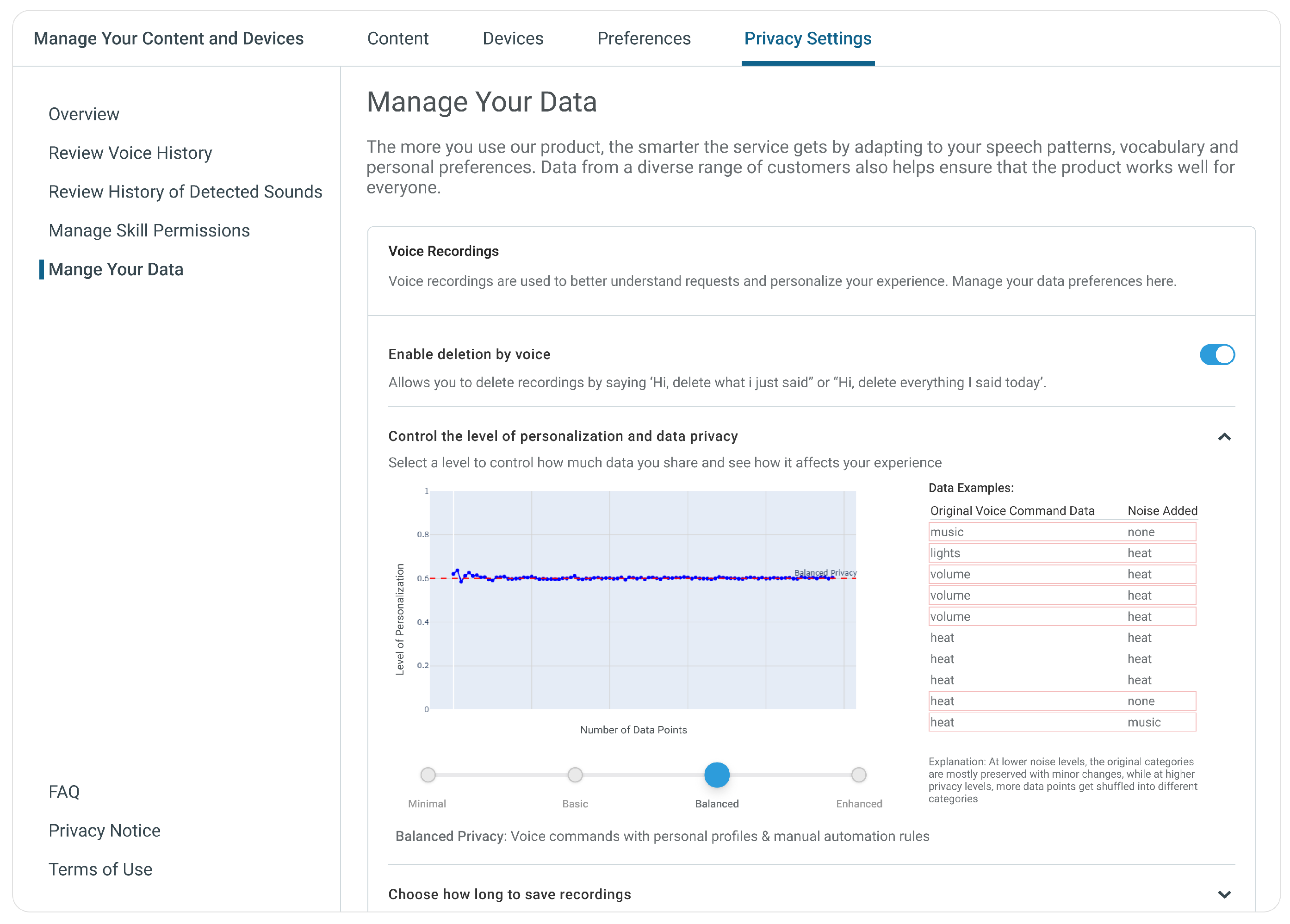This screenshot has width=1290, height=924.
Task: Select the Enhanced privacy level
Action: click(858, 775)
